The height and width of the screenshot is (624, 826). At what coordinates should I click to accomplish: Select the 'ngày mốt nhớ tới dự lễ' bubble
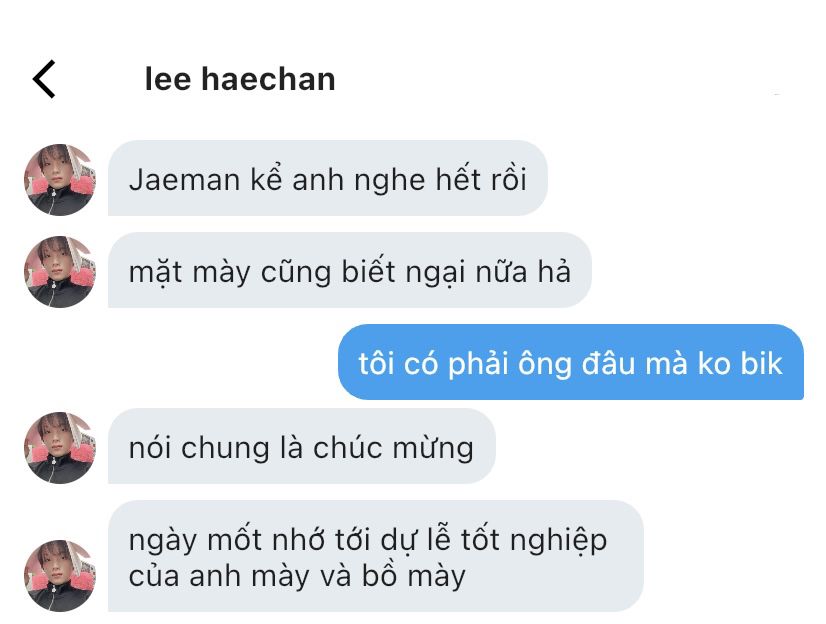pyautogui.click(x=376, y=556)
